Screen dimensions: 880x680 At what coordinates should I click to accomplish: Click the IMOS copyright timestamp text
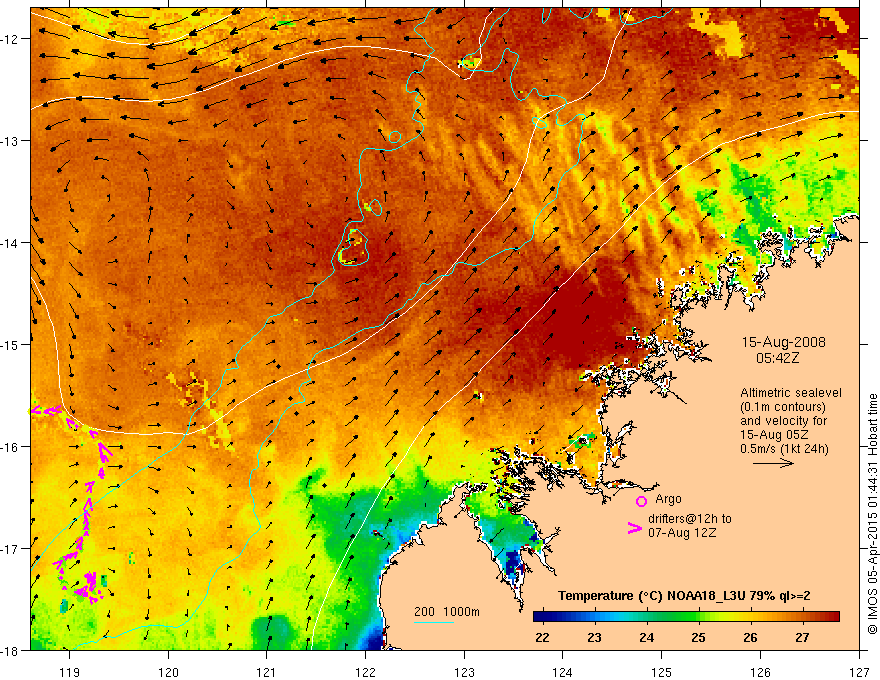(x=872, y=514)
